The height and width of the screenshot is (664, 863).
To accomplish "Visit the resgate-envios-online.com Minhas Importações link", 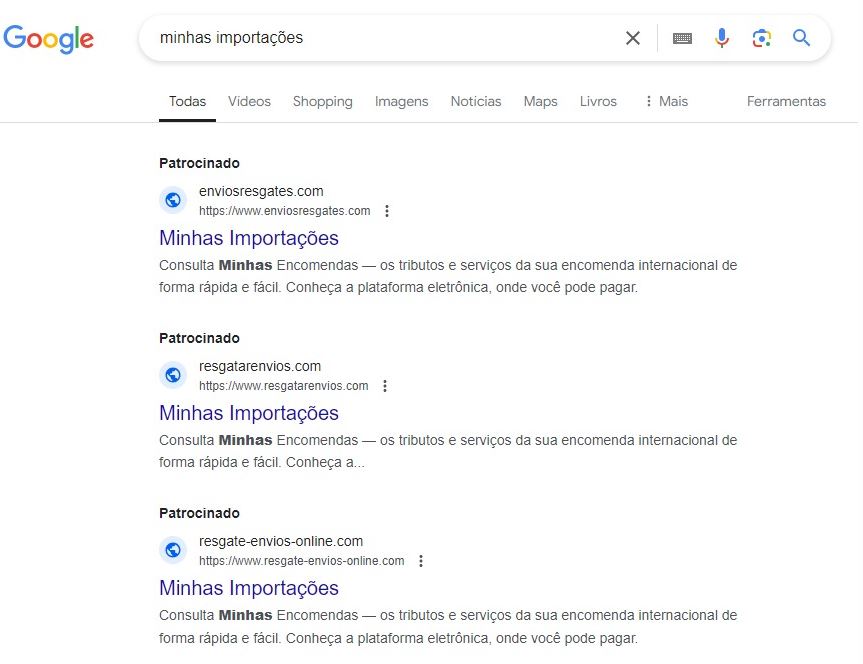I will pyautogui.click(x=248, y=588).
